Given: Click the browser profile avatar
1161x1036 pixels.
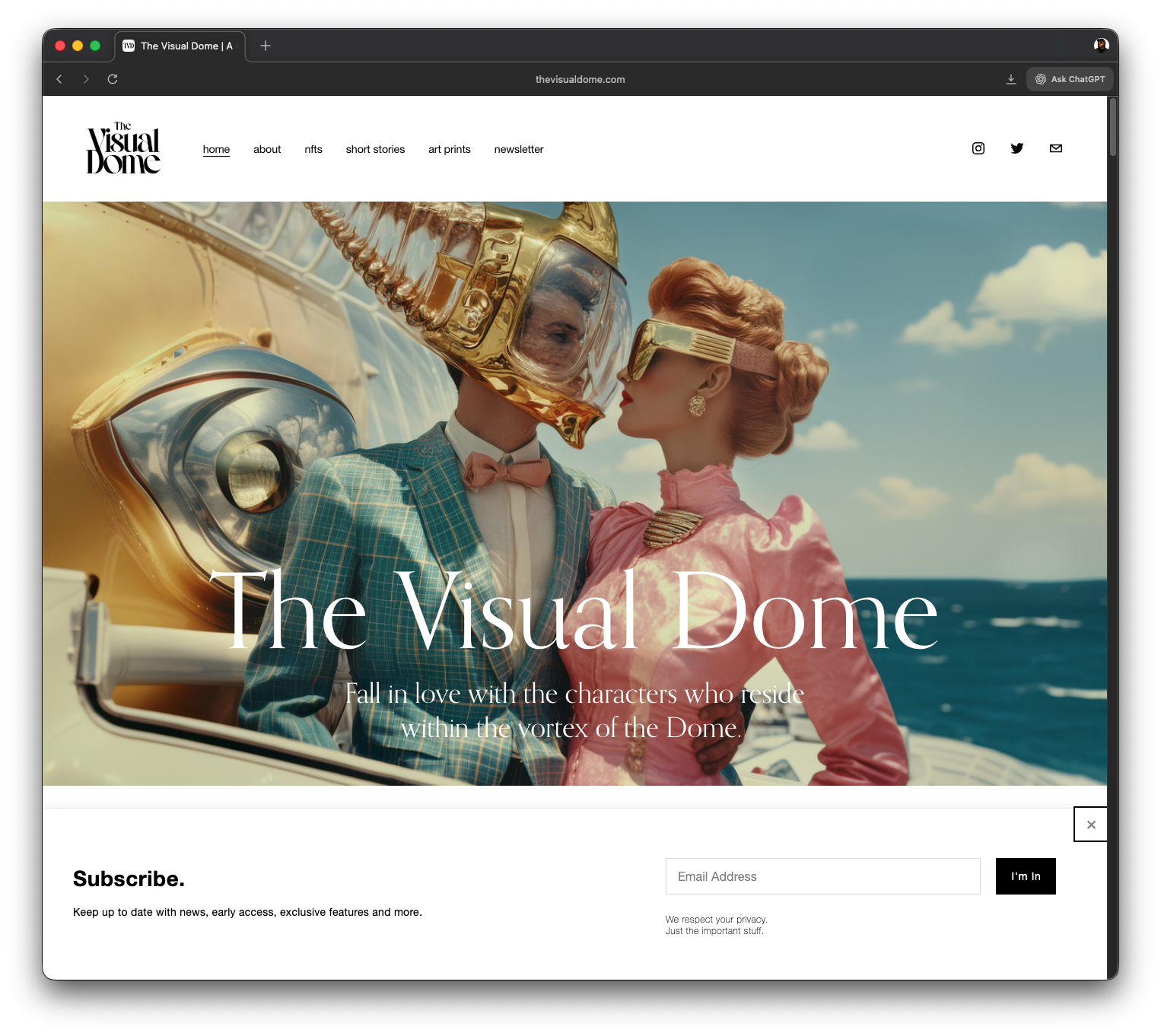Looking at the screenshot, I should [x=1101, y=46].
